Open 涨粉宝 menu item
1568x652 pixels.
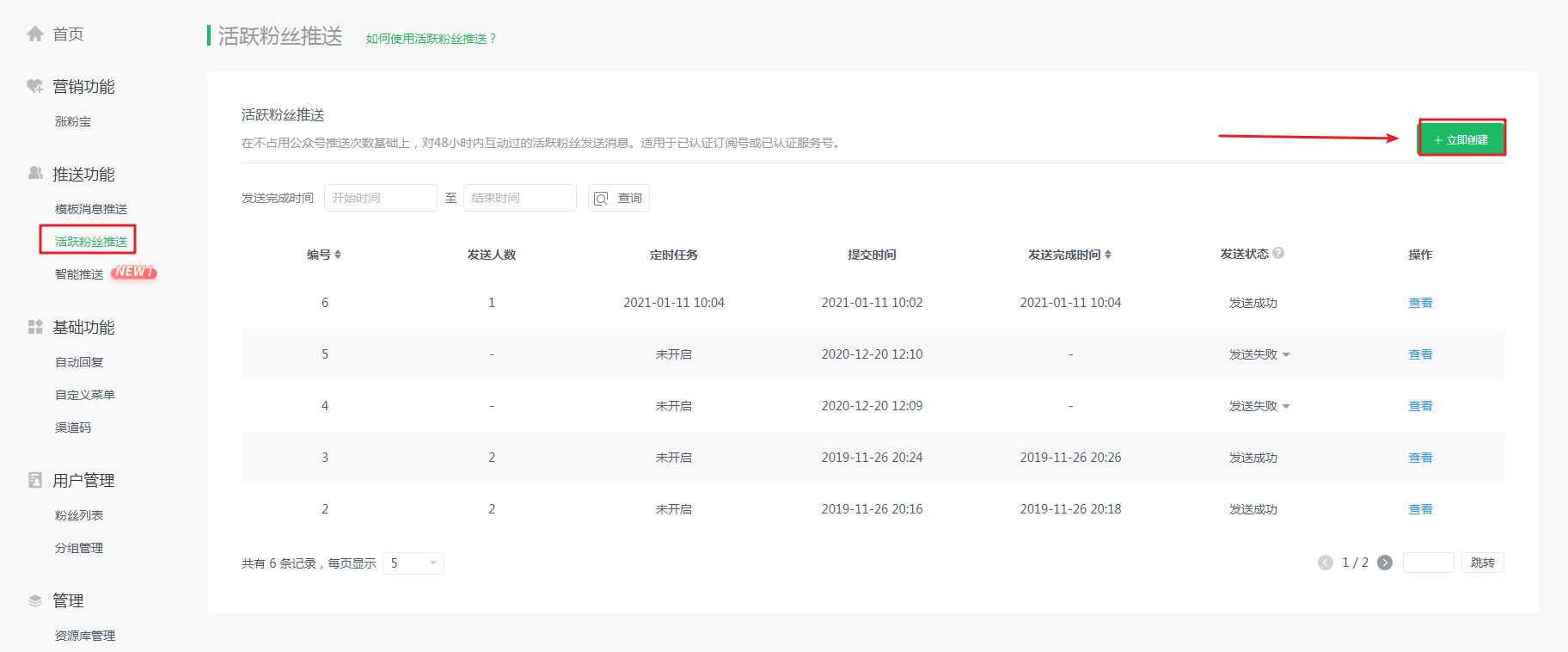coord(73,121)
